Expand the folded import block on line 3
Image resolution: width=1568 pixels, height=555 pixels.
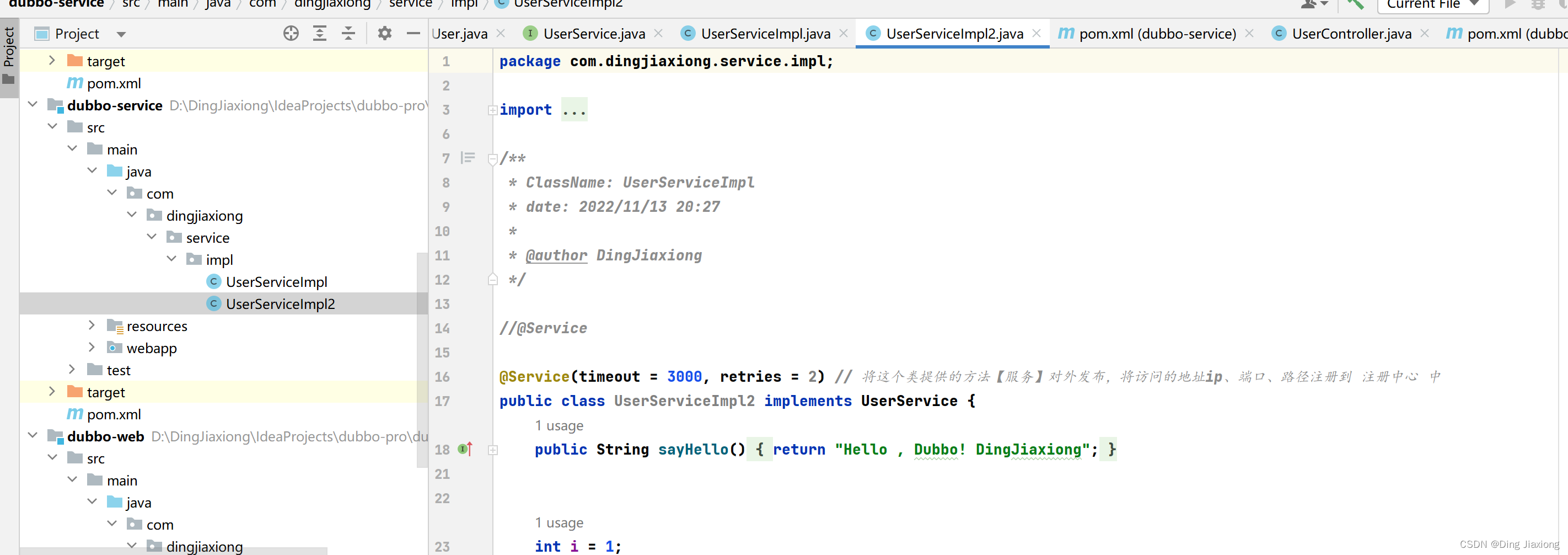pyautogui.click(x=492, y=110)
